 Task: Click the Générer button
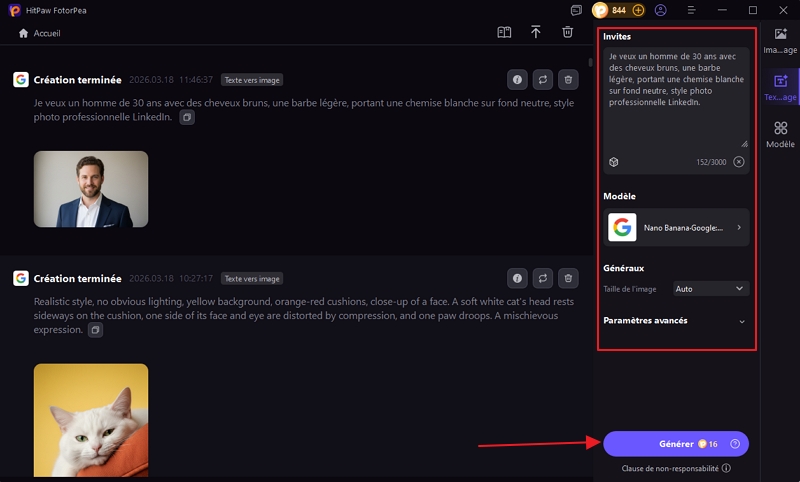(676, 444)
